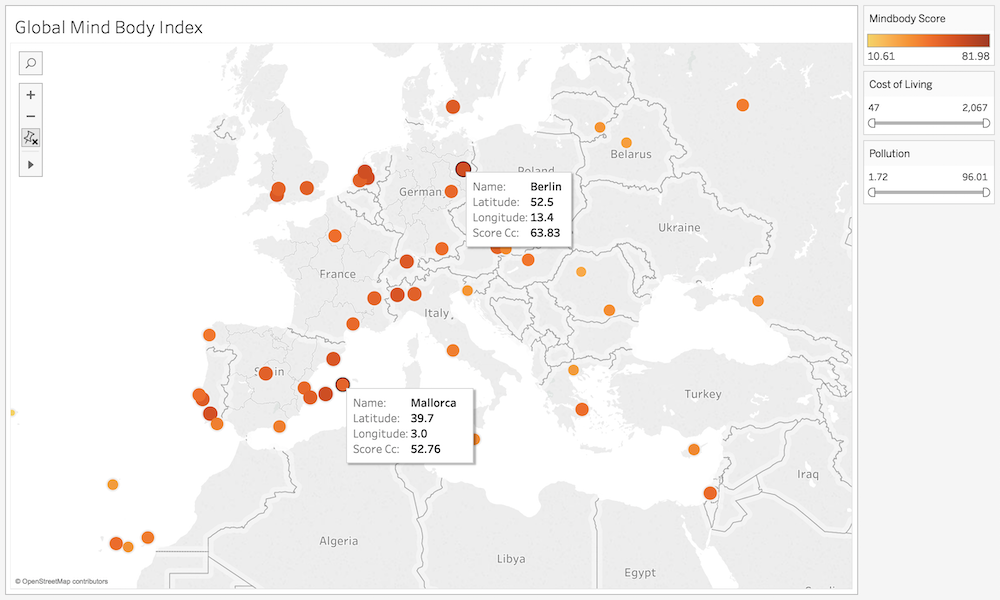Reset map view with the pin icon
This screenshot has width=1000, height=600.
pyautogui.click(x=31, y=138)
